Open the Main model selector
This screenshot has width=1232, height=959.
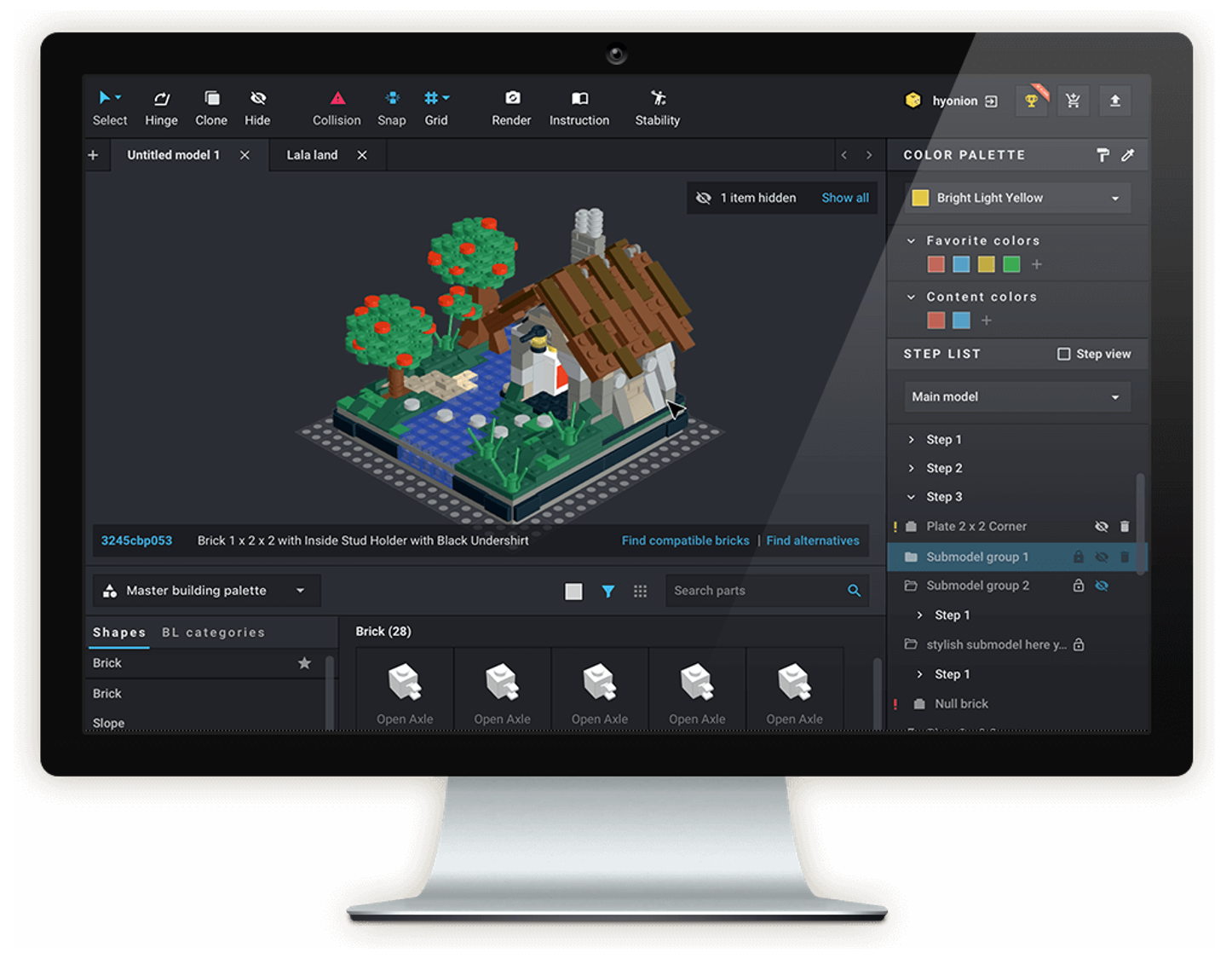point(1114,396)
